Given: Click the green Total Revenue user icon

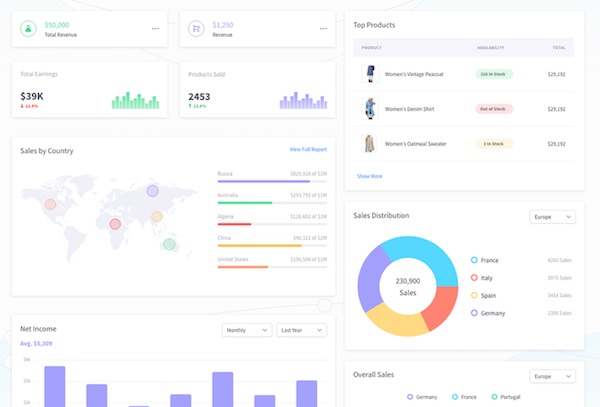Looking at the screenshot, I should tap(28, 28).
